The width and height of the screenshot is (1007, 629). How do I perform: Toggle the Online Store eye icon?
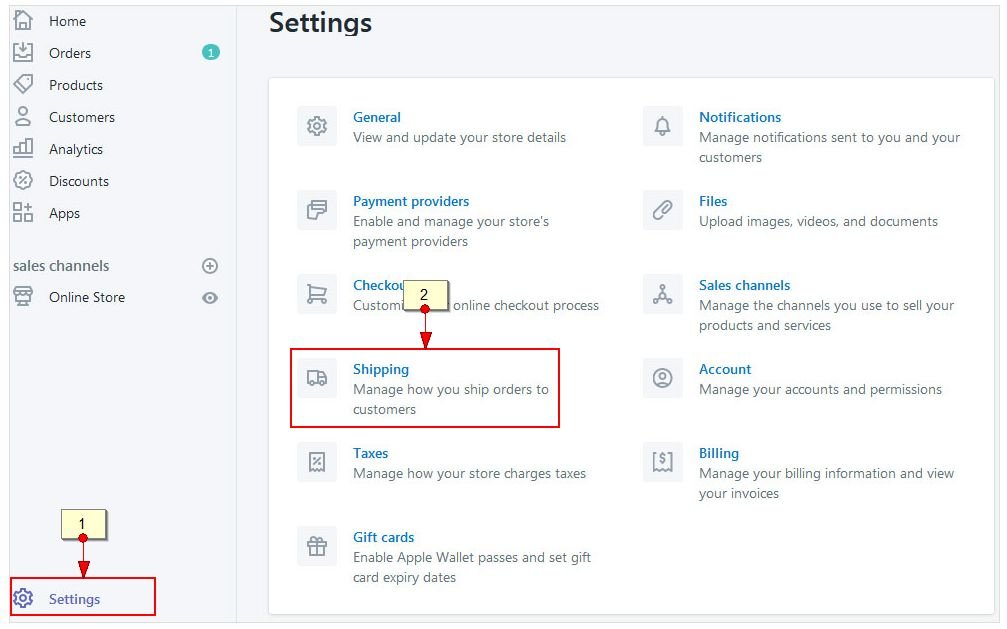tap(210, 298)
